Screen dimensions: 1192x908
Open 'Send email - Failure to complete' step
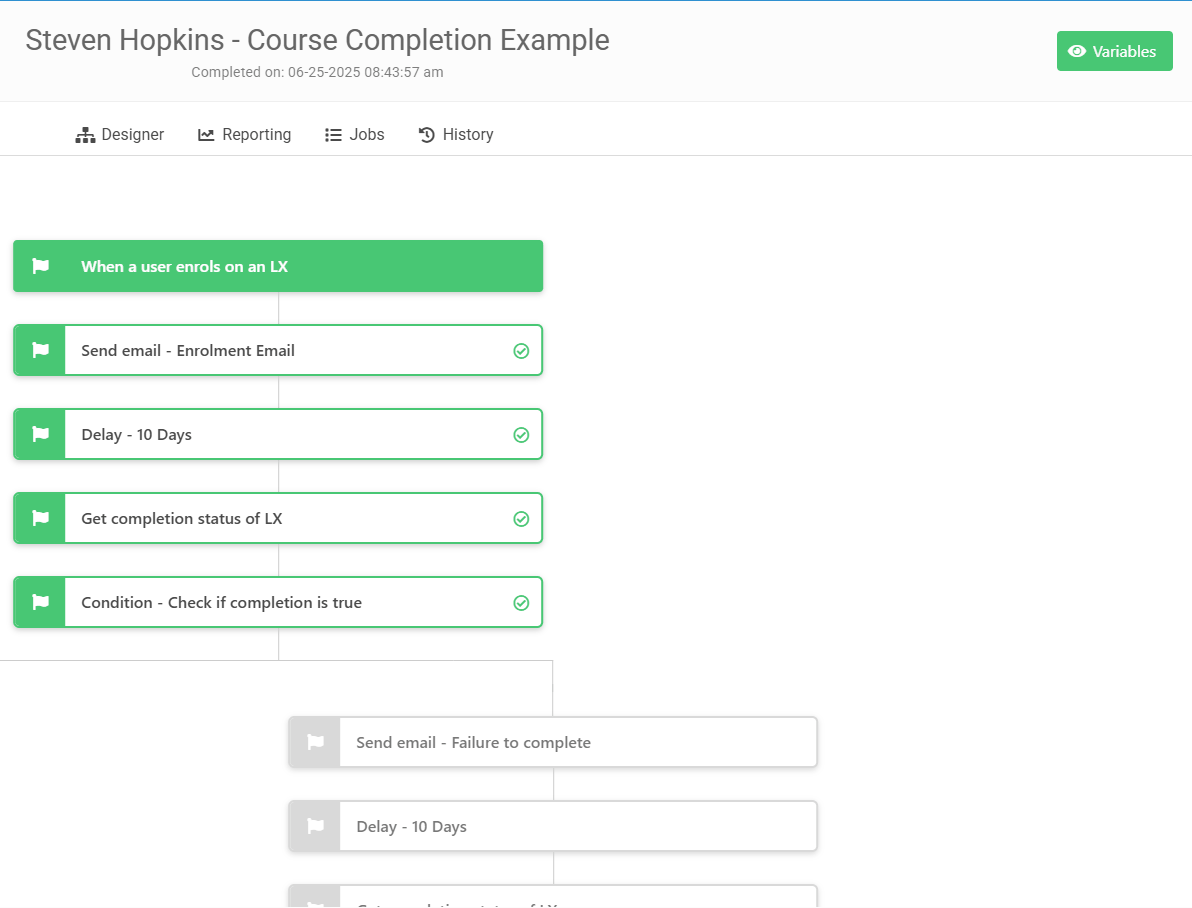[553, 742]
